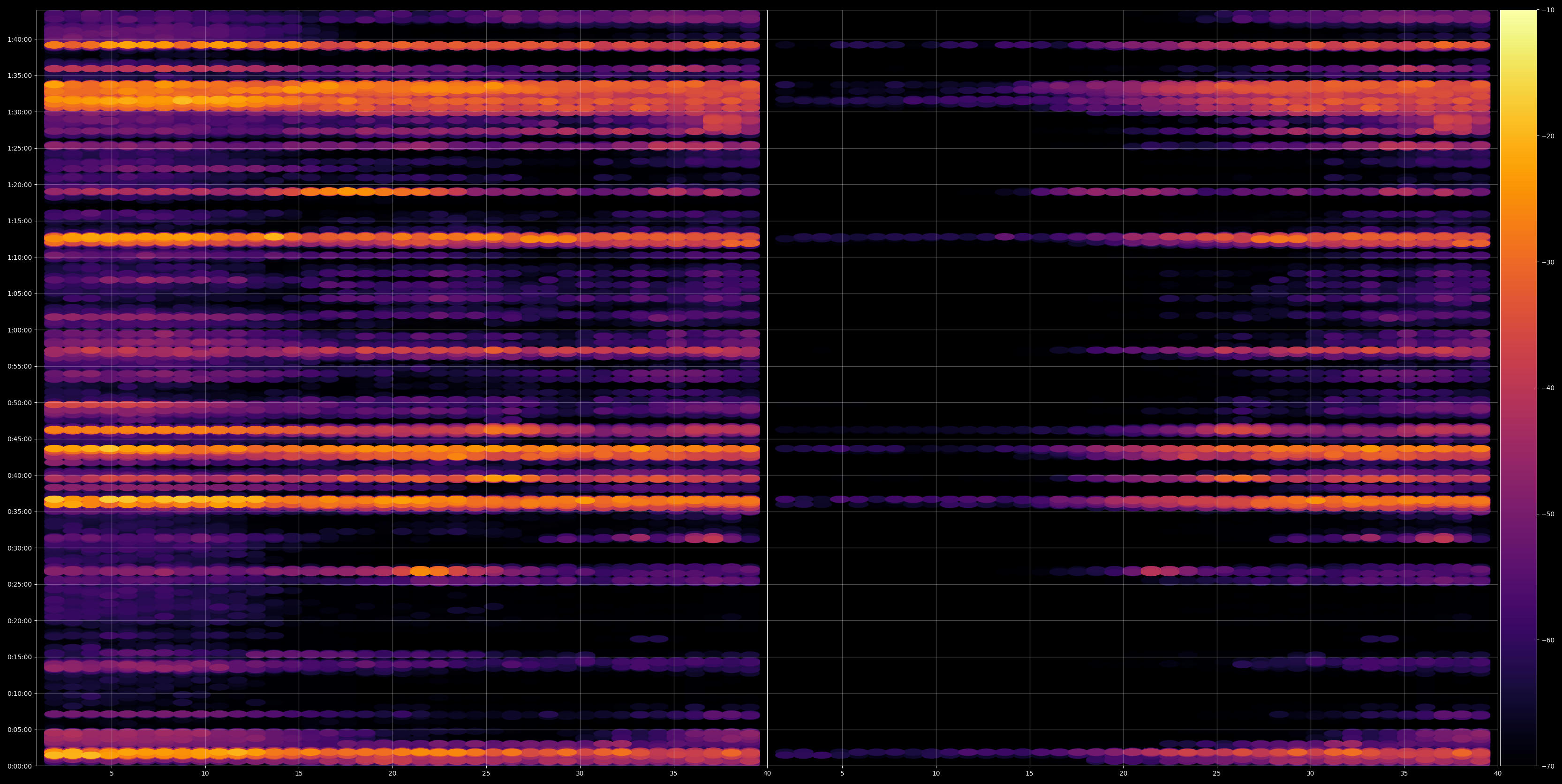The image size is (1562, 784).
Task: Click the 0:25:00 y-axis tick label
Action: coord(19,585)
